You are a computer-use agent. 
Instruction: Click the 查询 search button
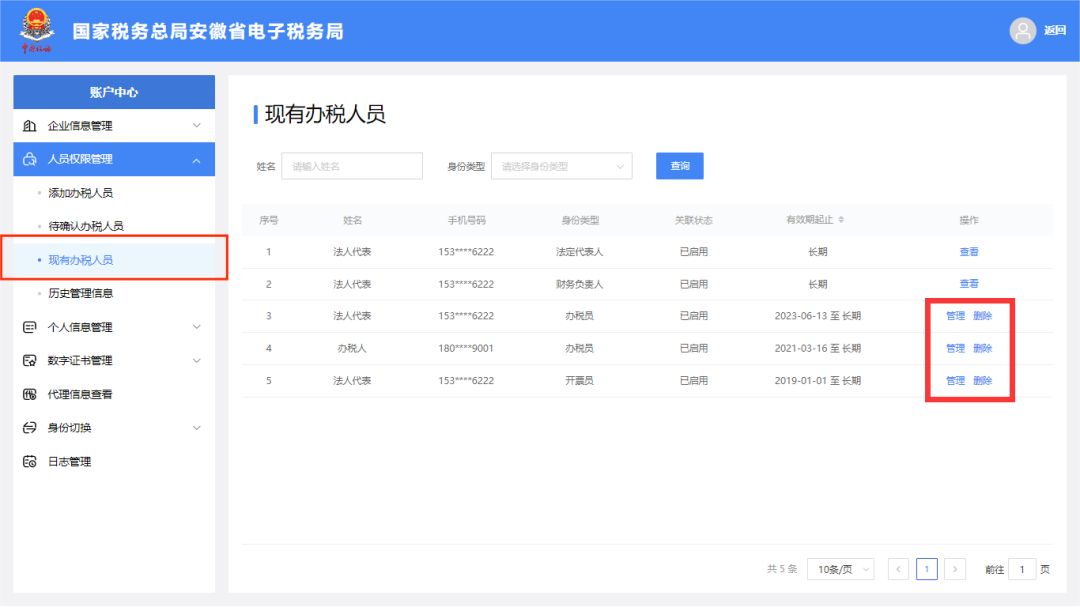[x=680, y=166]
